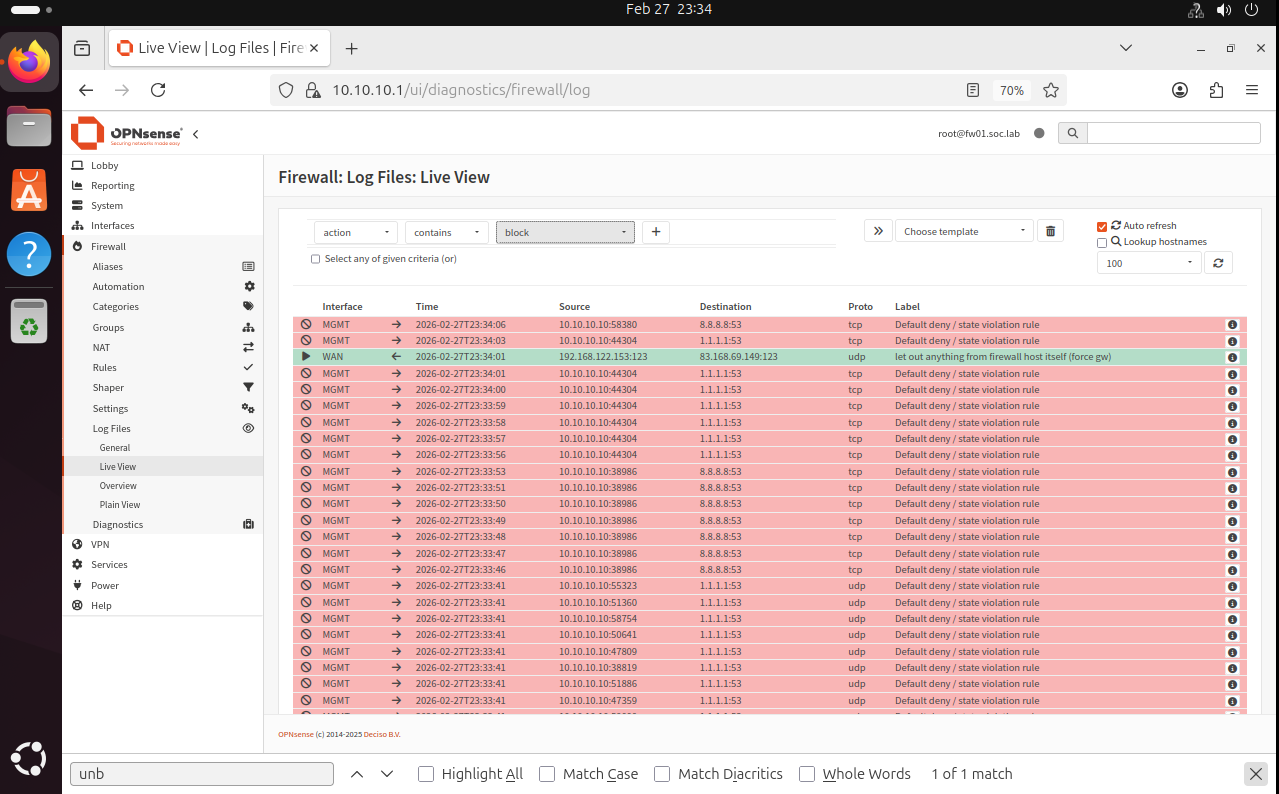Open the action field dropdown
Image resolution: width=1279 pixels, height=794 pixels.
click(356, 232)
